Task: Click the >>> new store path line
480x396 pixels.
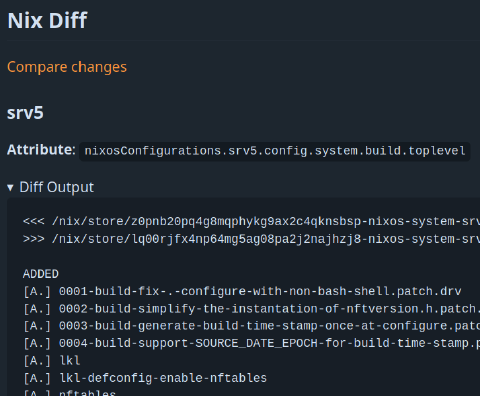Action: click(x=251, y=239)
